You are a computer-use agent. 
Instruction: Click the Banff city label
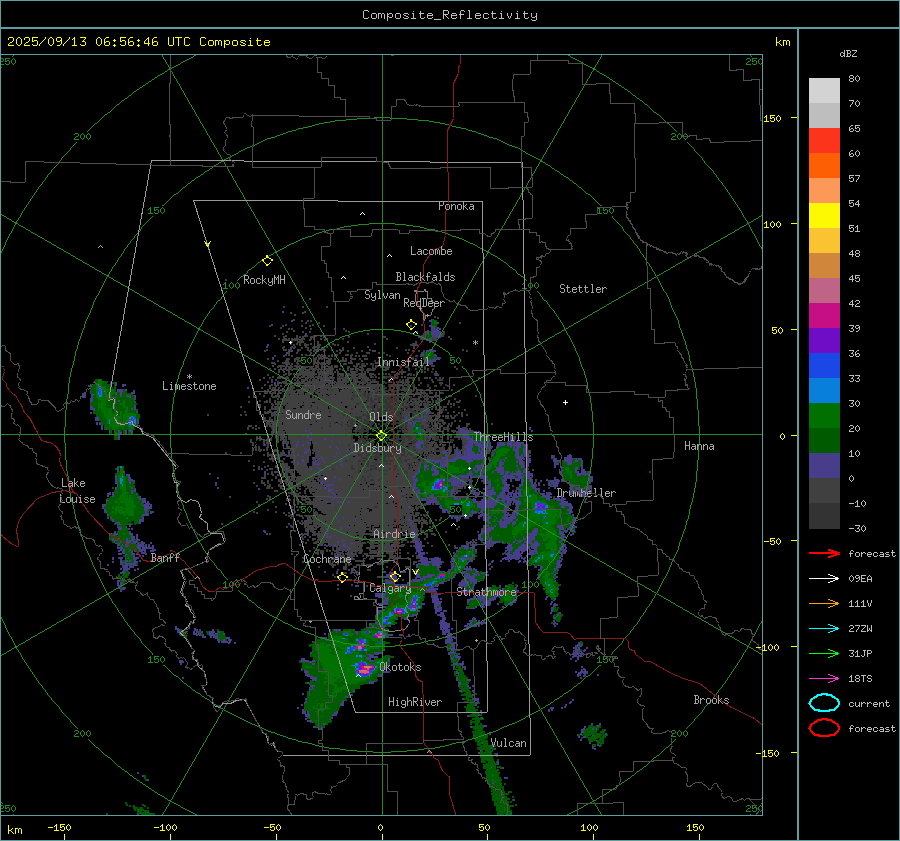point(165,558)
